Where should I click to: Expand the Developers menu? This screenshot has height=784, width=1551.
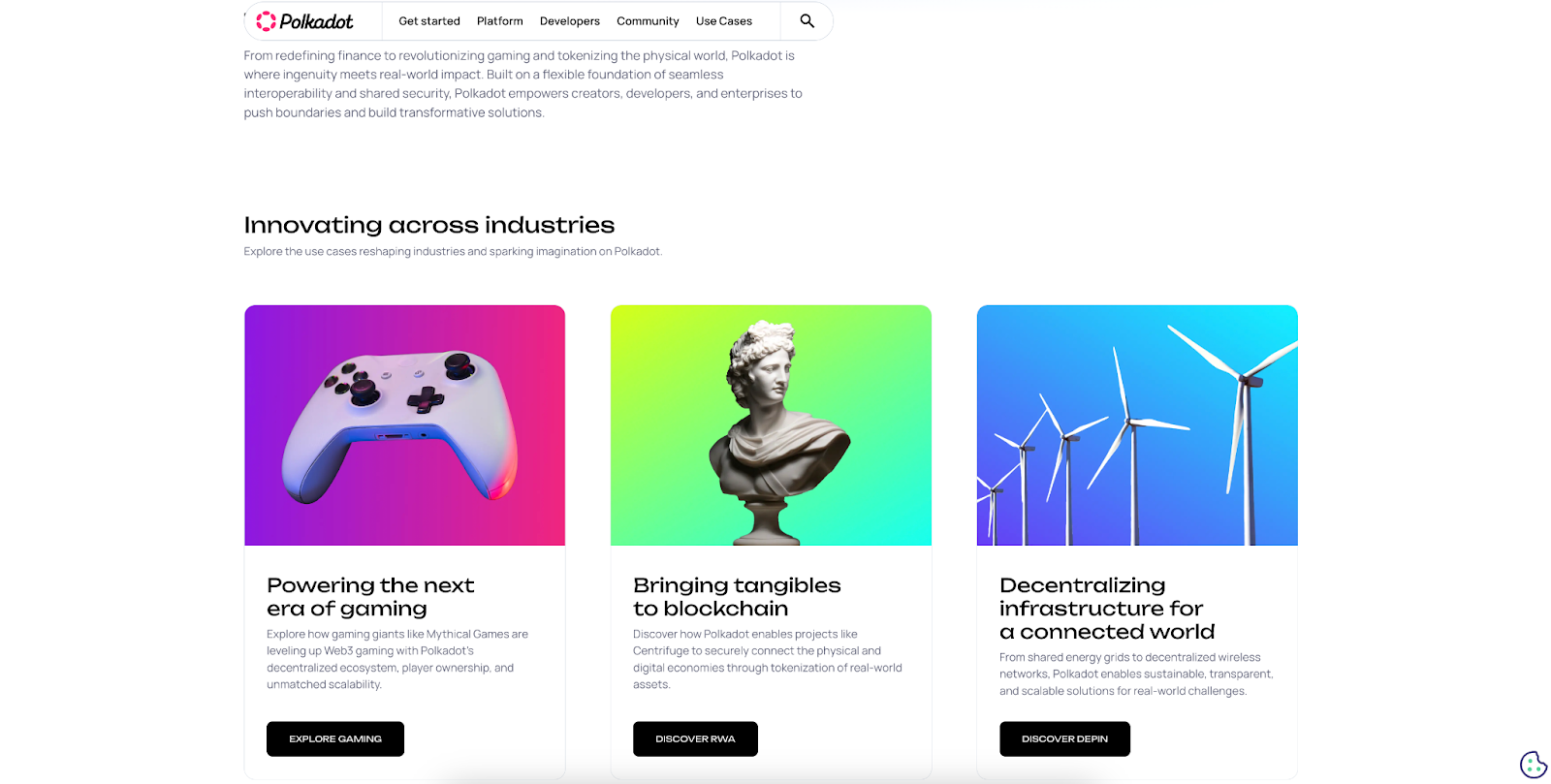point(569,21)
